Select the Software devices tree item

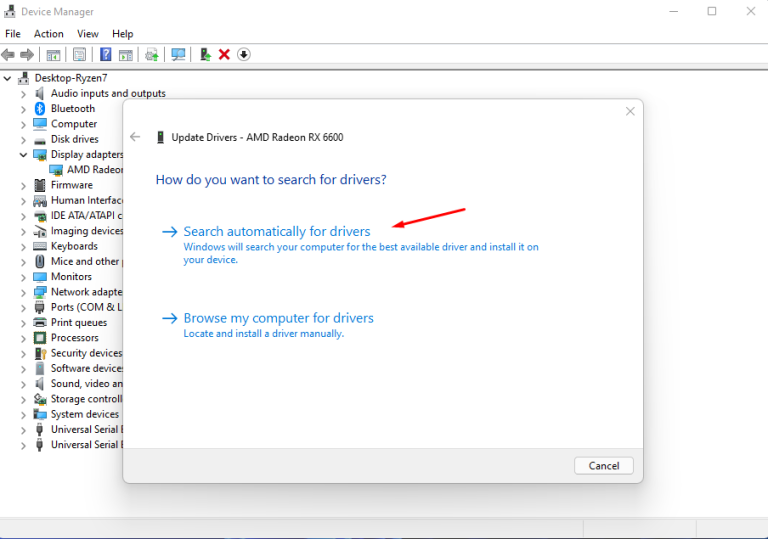click(87, 368)
